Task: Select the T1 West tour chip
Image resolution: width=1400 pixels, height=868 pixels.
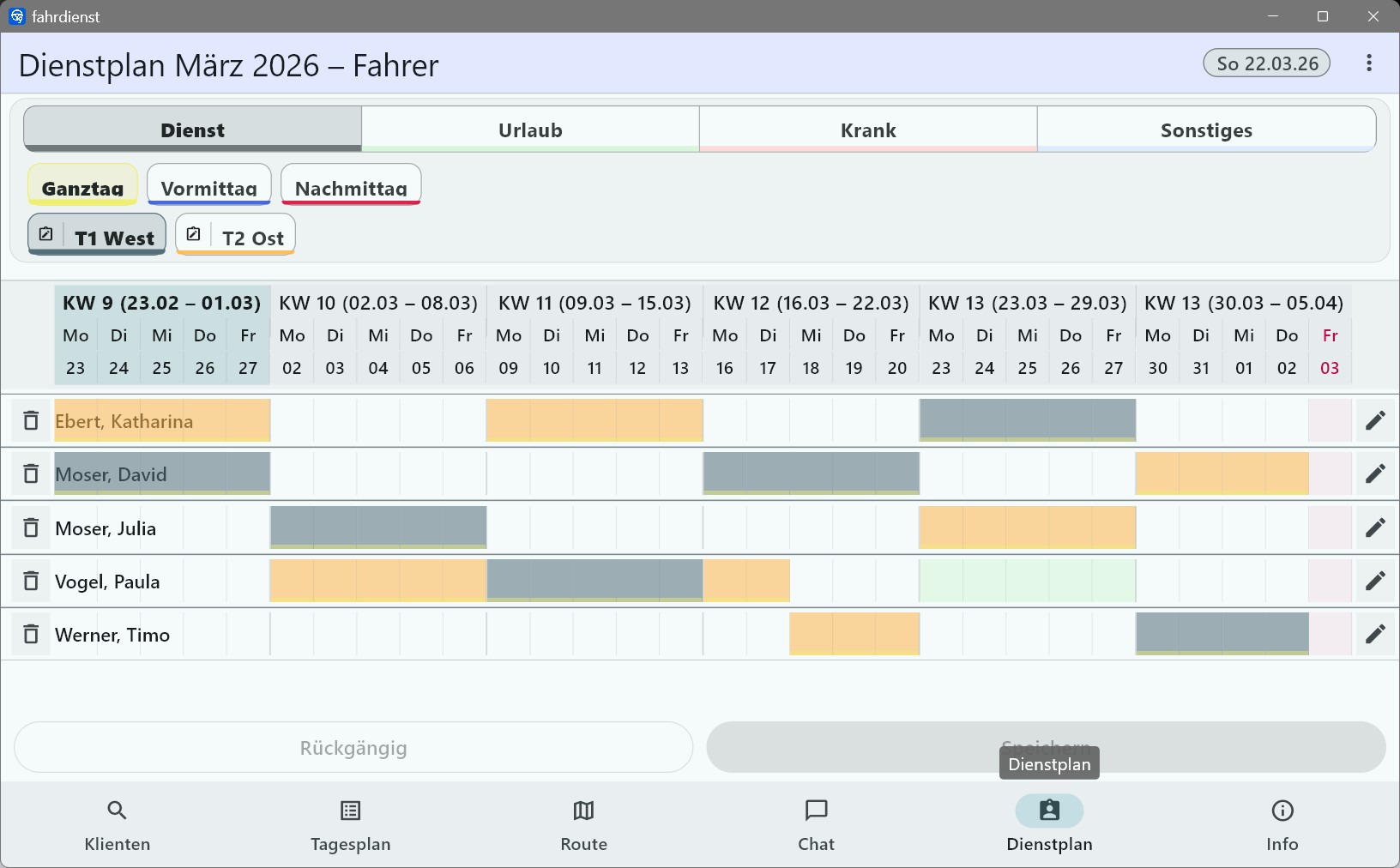Action: pyautogui.click(x=97, y=236)
